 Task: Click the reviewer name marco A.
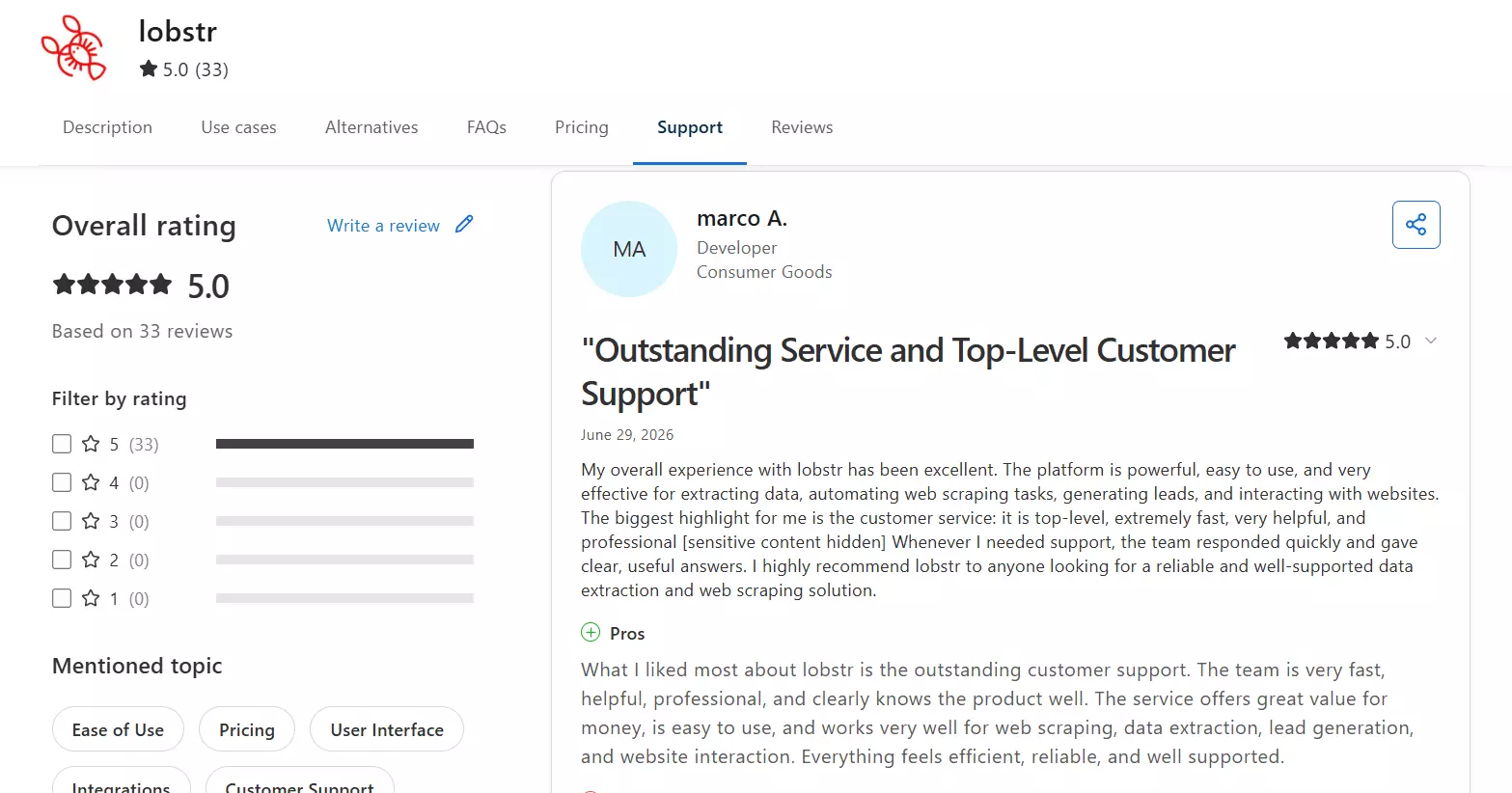(742, 219)
